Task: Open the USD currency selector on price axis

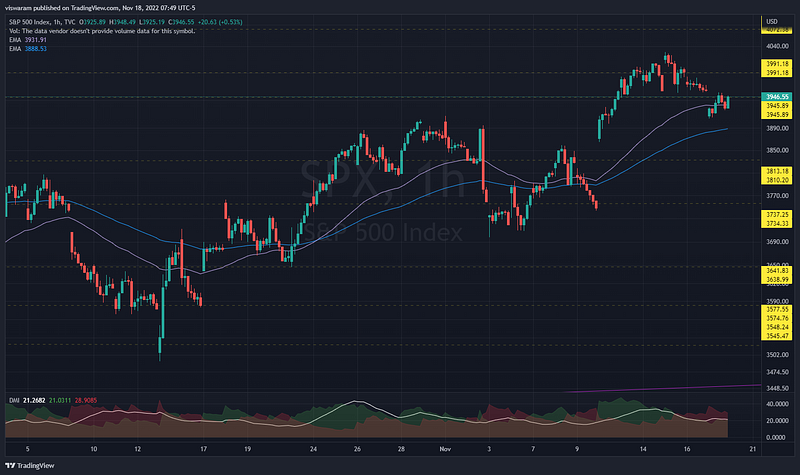Action: tap(772, 21)
